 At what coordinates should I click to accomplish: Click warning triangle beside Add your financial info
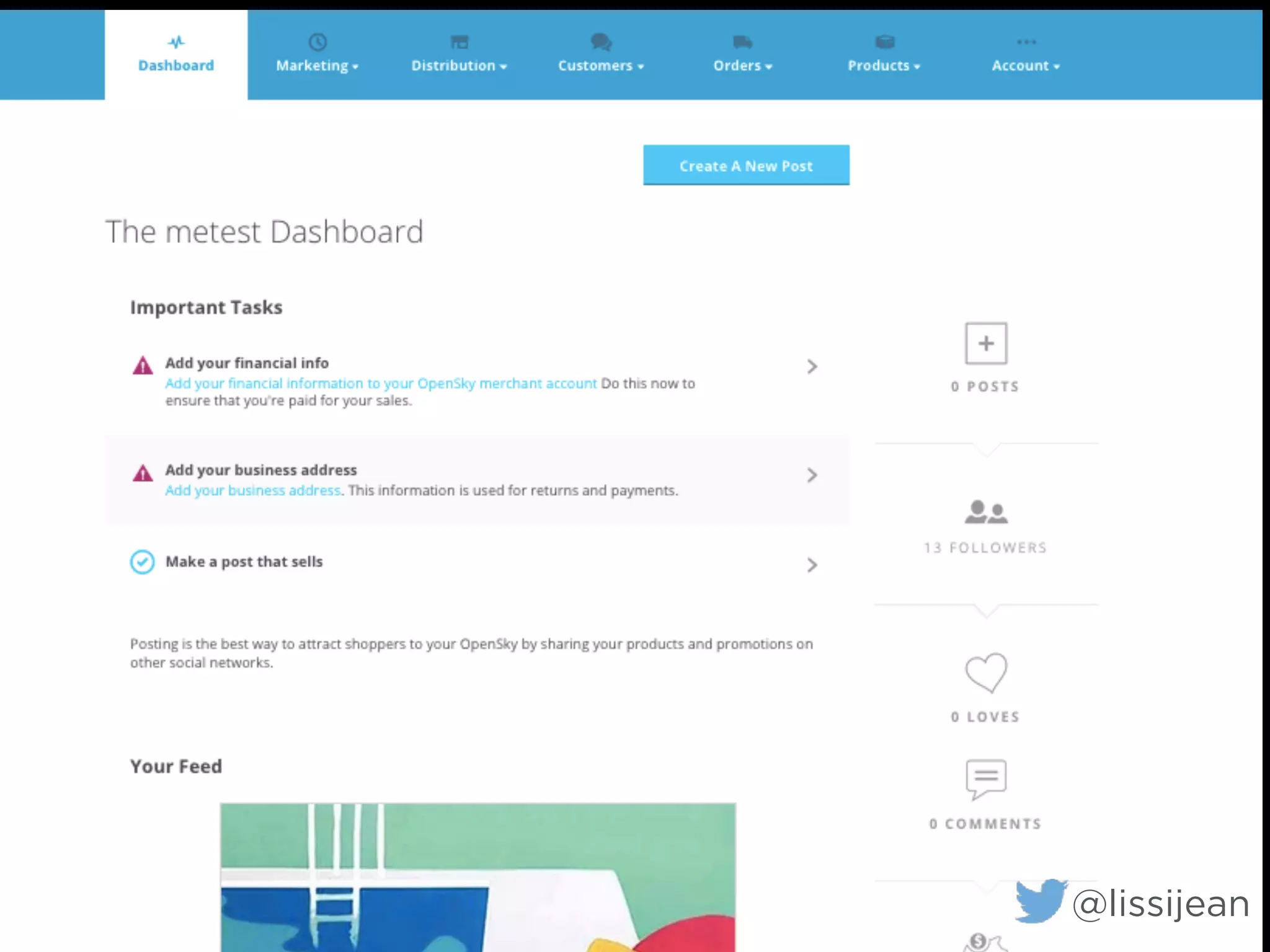[x=143, y=366]
